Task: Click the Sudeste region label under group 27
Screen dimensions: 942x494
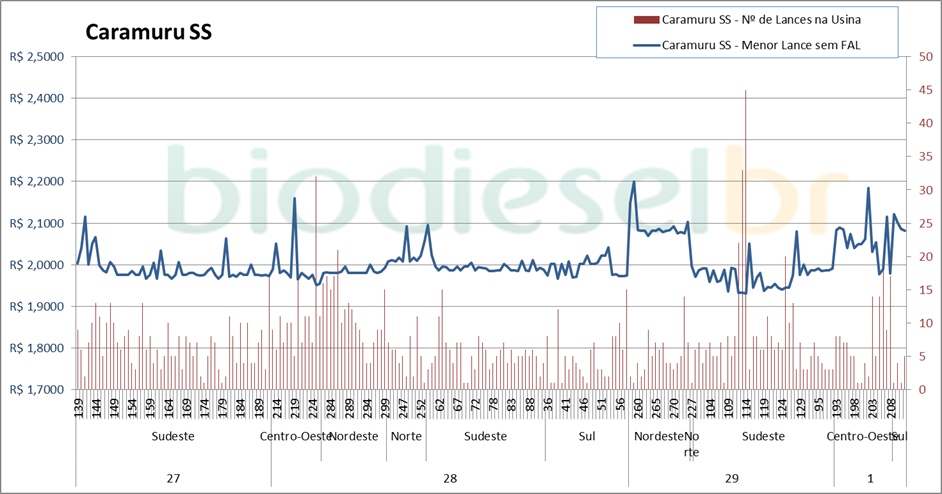Action: [x=173, y=437]
